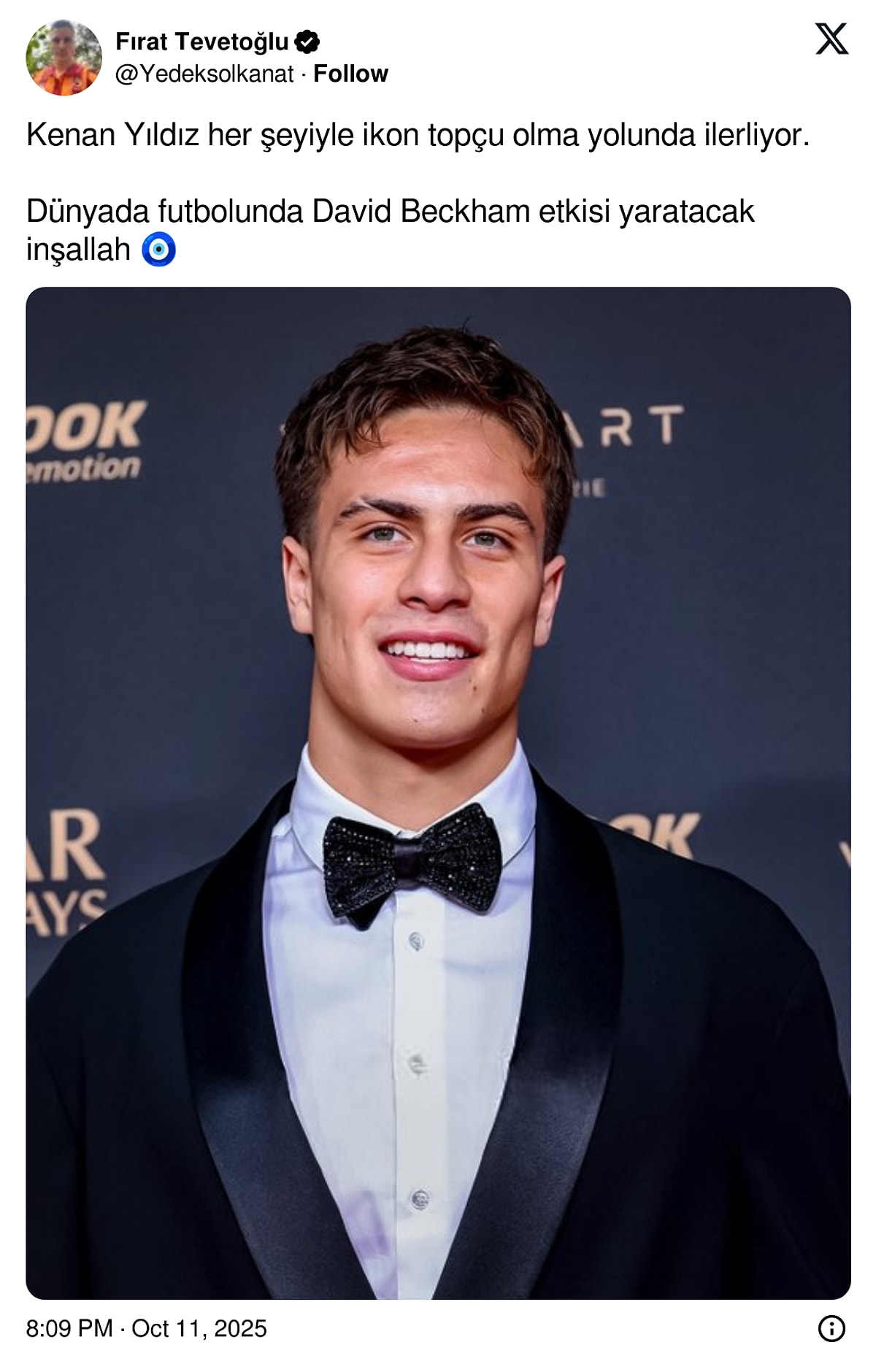Open the @Yedeksolkanat handle link

pyautogui.click(x=204, y=74)
